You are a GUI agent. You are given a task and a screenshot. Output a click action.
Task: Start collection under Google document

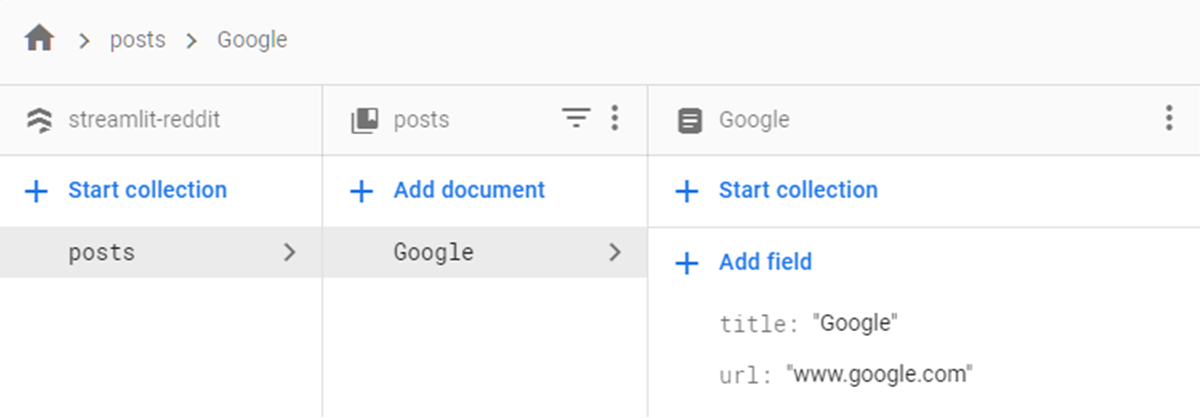point(798,190)
